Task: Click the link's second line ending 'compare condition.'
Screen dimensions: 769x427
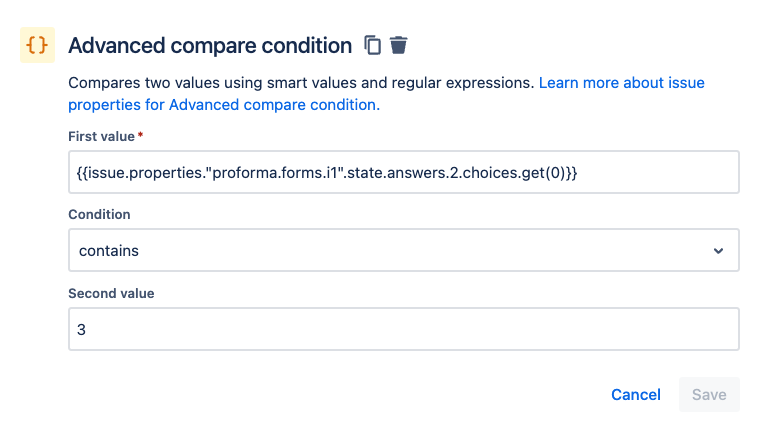Action: click(x=223, y=104)
